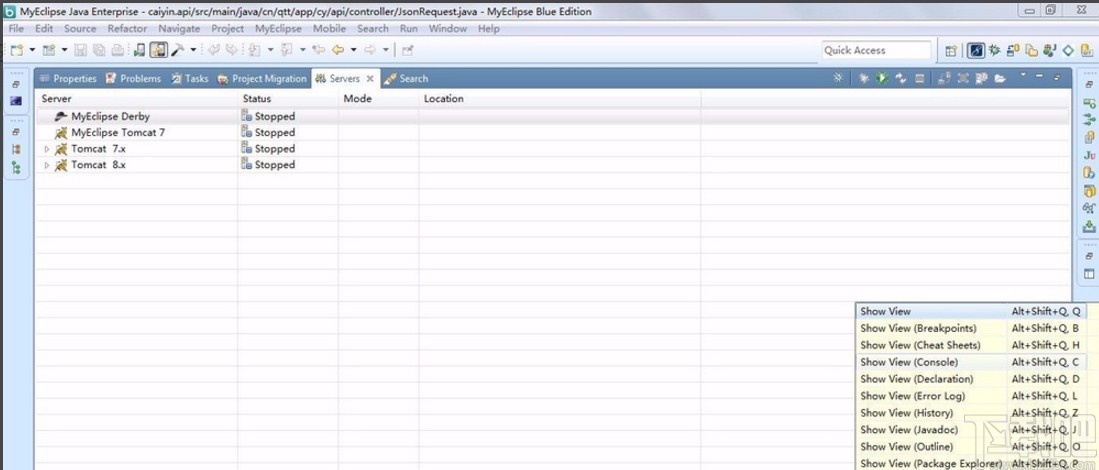
Task: Click the Pin Editor toolbar icon
Action: tap(408, 50)
